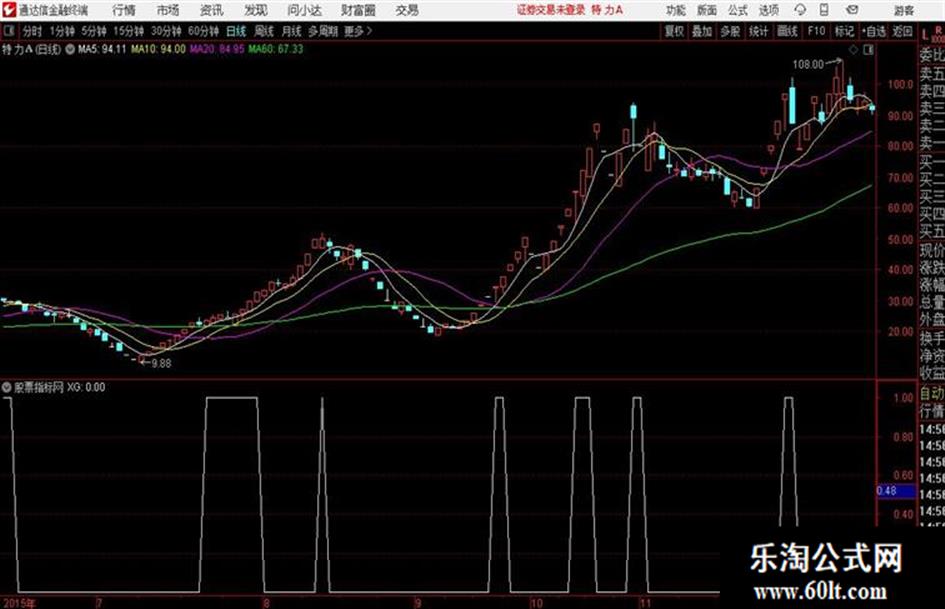The height and width of the screenshot is (609, 945).
Task: Open the 版面 menu
Action: pyautogui.click(x=707, y=10)
